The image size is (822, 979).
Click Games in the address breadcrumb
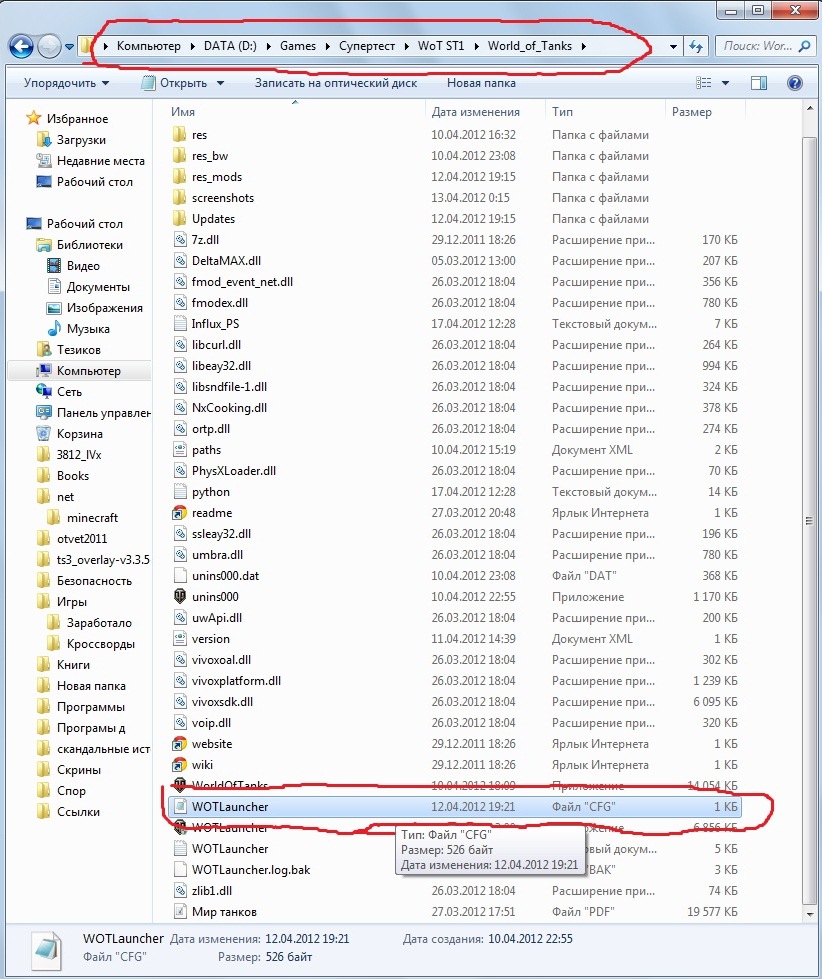(x=298, y=46)
